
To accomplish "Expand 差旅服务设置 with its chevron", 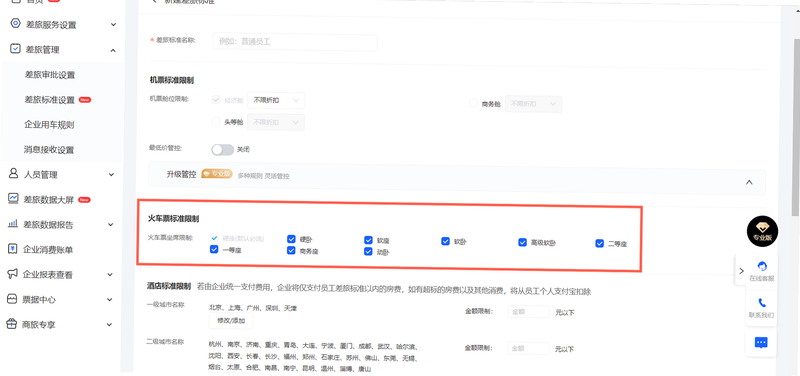I will tap(113, 24).
